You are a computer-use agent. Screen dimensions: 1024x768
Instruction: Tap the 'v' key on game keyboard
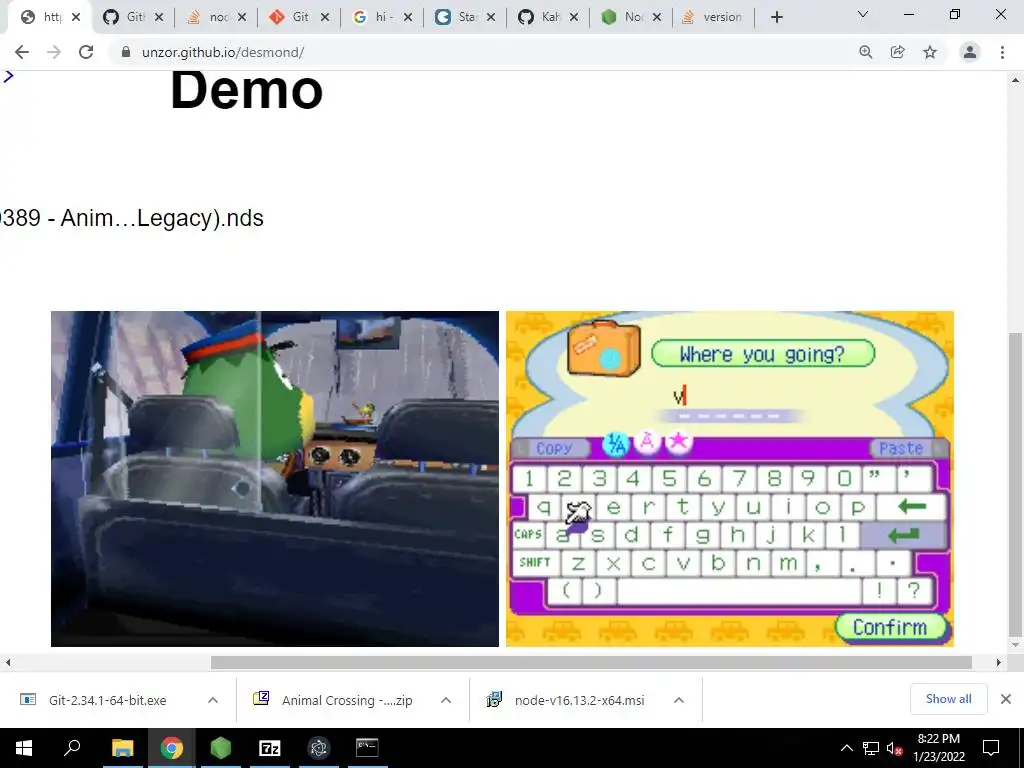pos(683,563)
